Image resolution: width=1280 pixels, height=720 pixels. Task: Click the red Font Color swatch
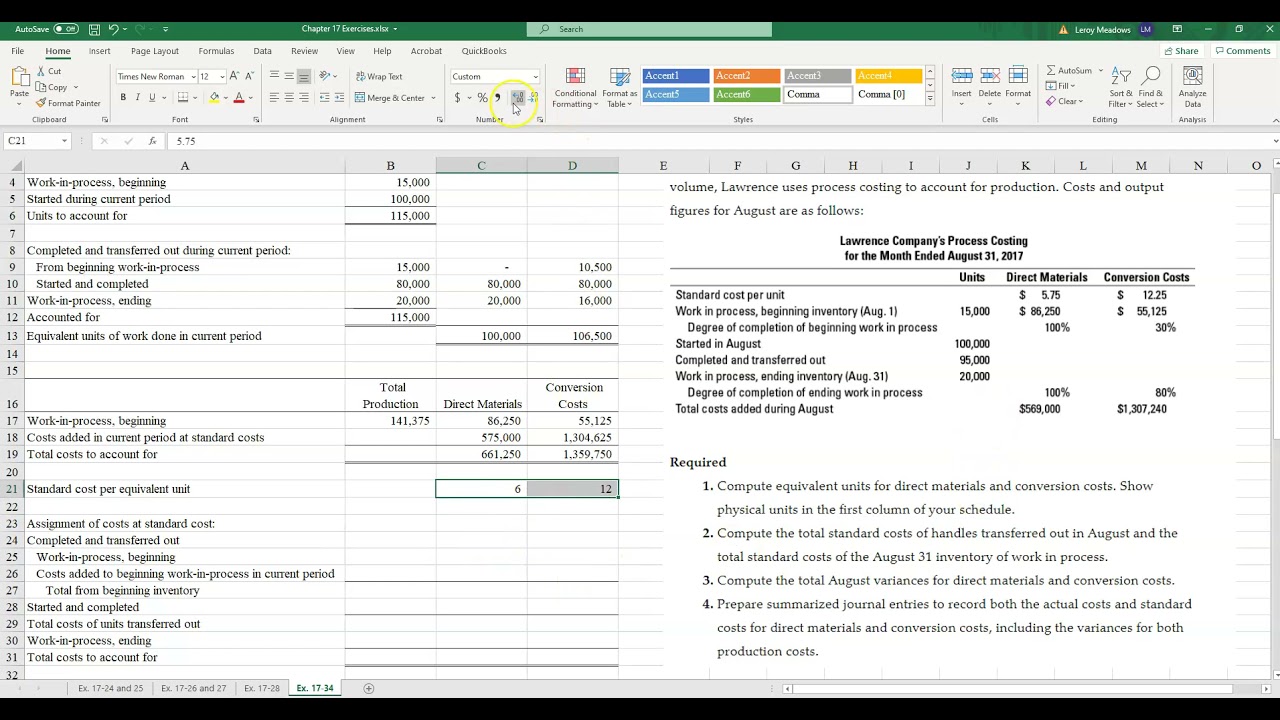point(238,98)
